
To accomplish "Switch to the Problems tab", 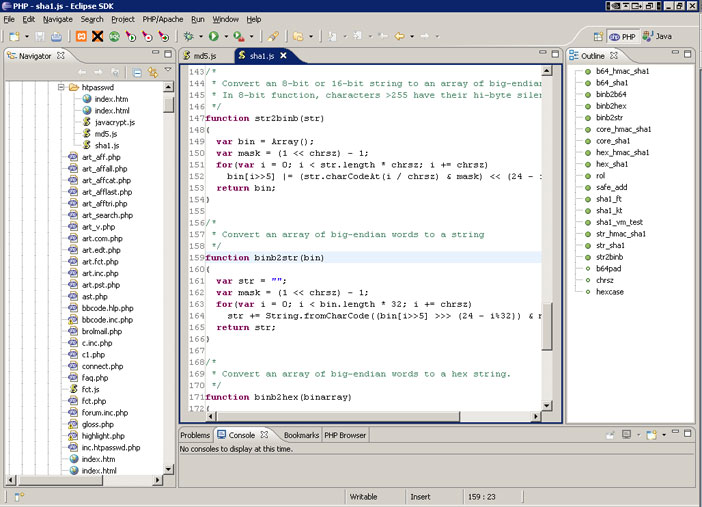I will point(195,435).
